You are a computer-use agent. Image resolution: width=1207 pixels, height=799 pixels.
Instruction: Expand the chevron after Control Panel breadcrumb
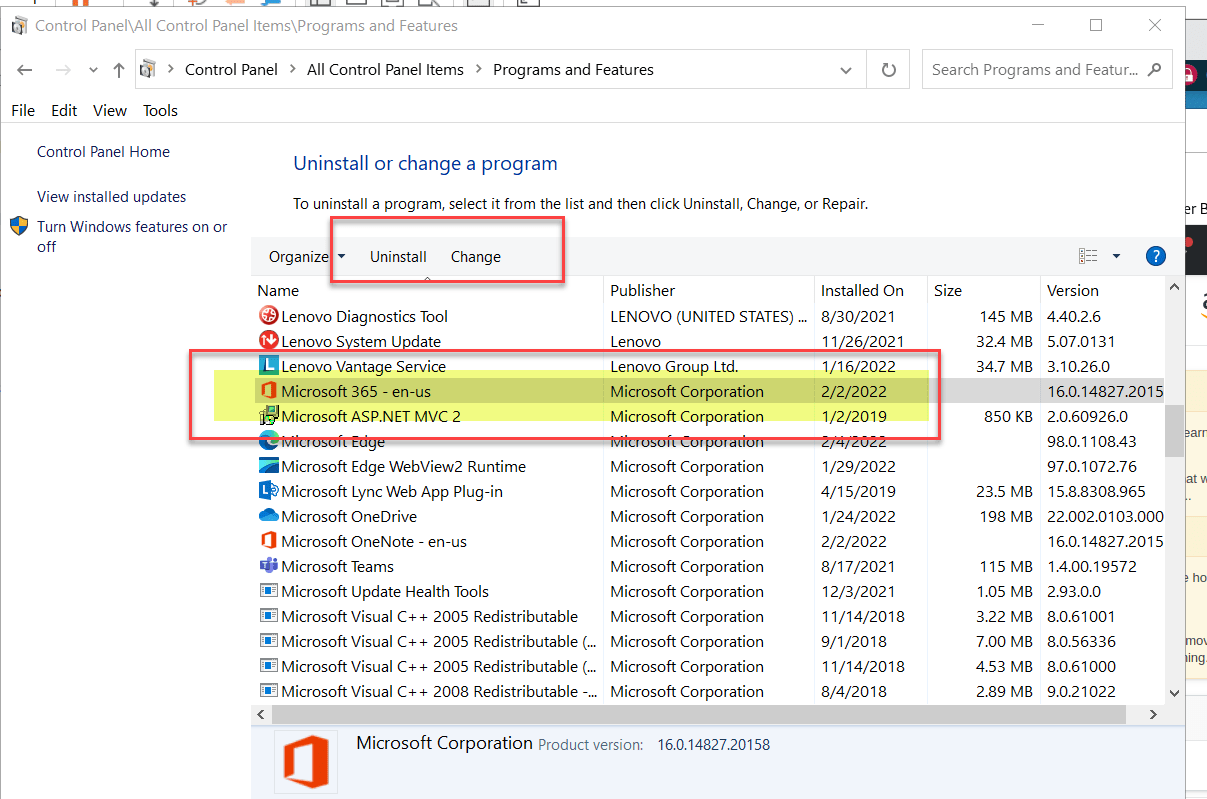pos(292,70)
